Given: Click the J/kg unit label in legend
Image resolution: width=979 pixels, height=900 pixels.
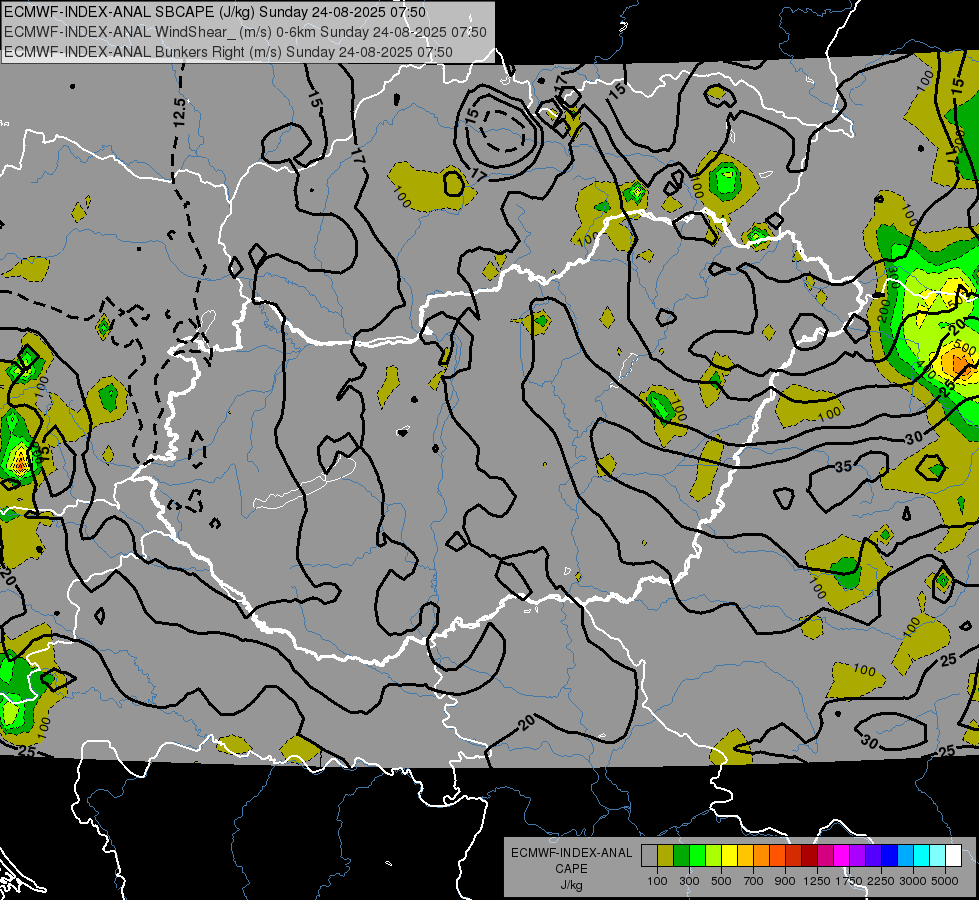Looking at the screenshot, I should point(571,885).
